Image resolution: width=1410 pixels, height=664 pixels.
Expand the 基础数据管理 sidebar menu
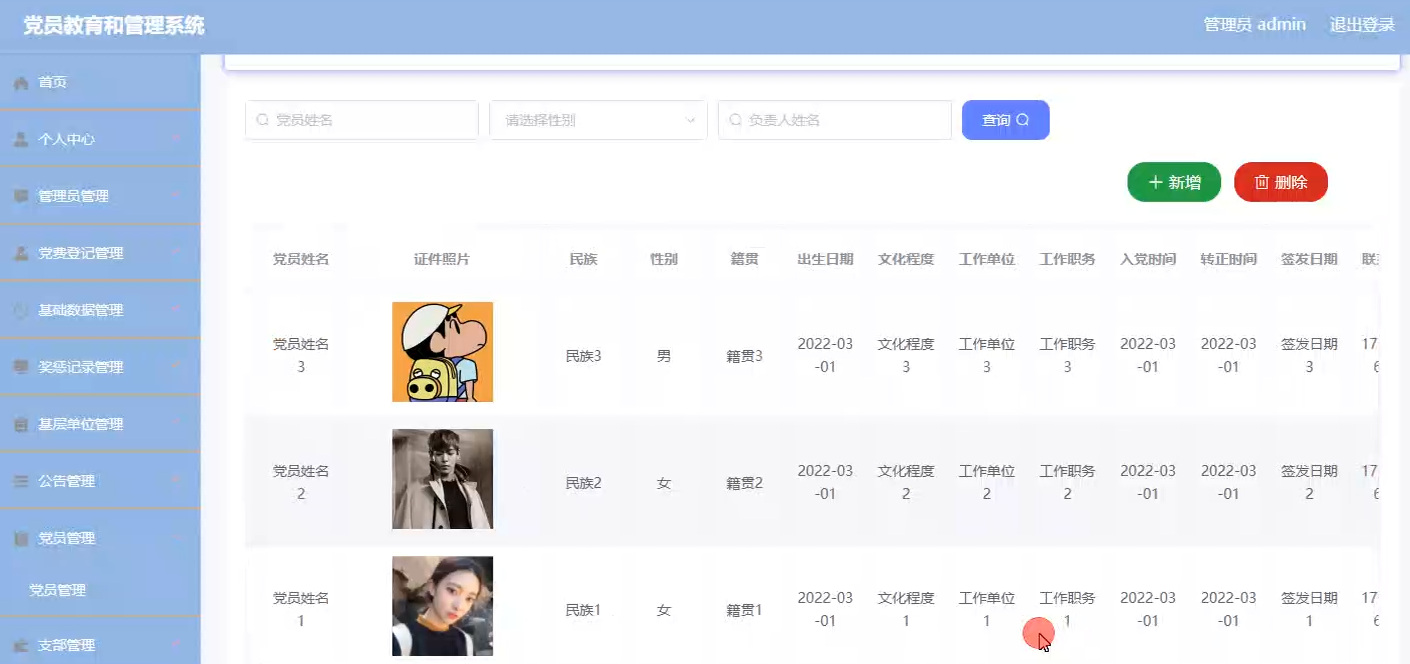click(x=80, y=311)
